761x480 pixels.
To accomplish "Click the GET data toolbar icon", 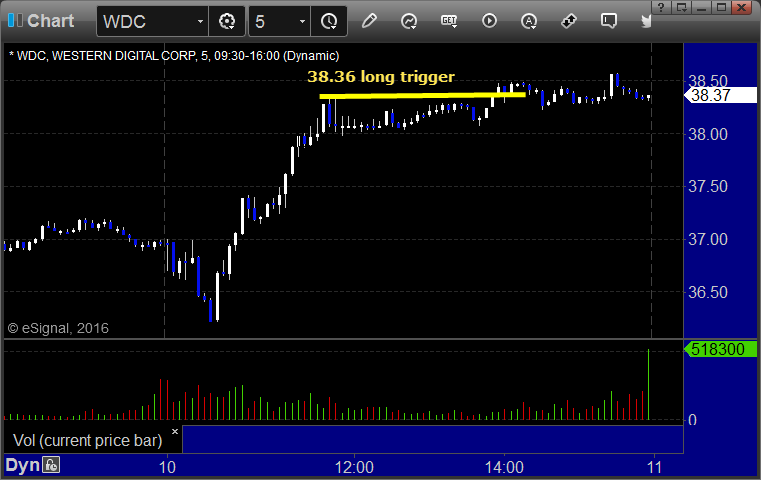I will tap(449, 21).
